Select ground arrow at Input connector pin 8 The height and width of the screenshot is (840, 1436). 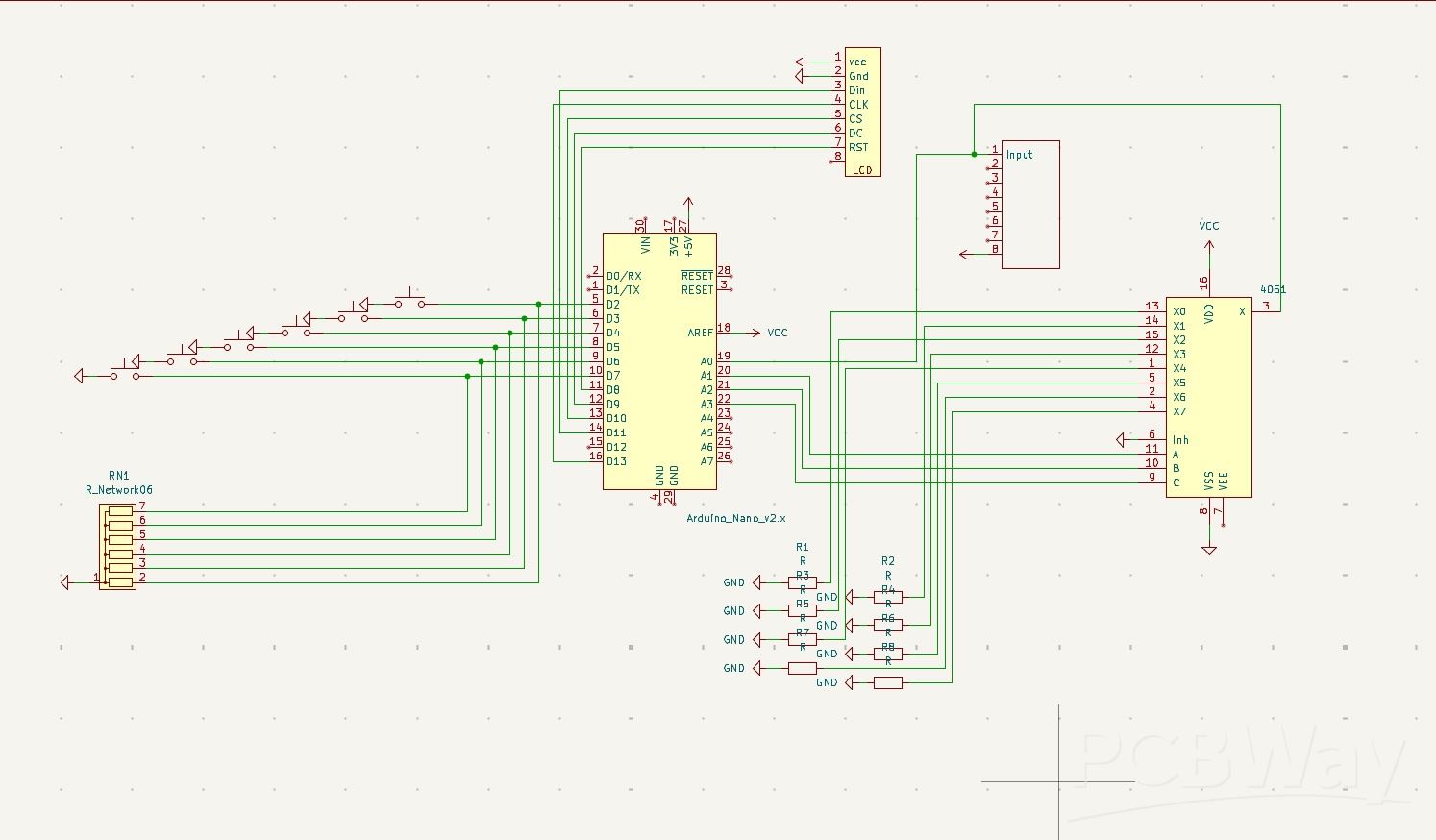point(965,255)
